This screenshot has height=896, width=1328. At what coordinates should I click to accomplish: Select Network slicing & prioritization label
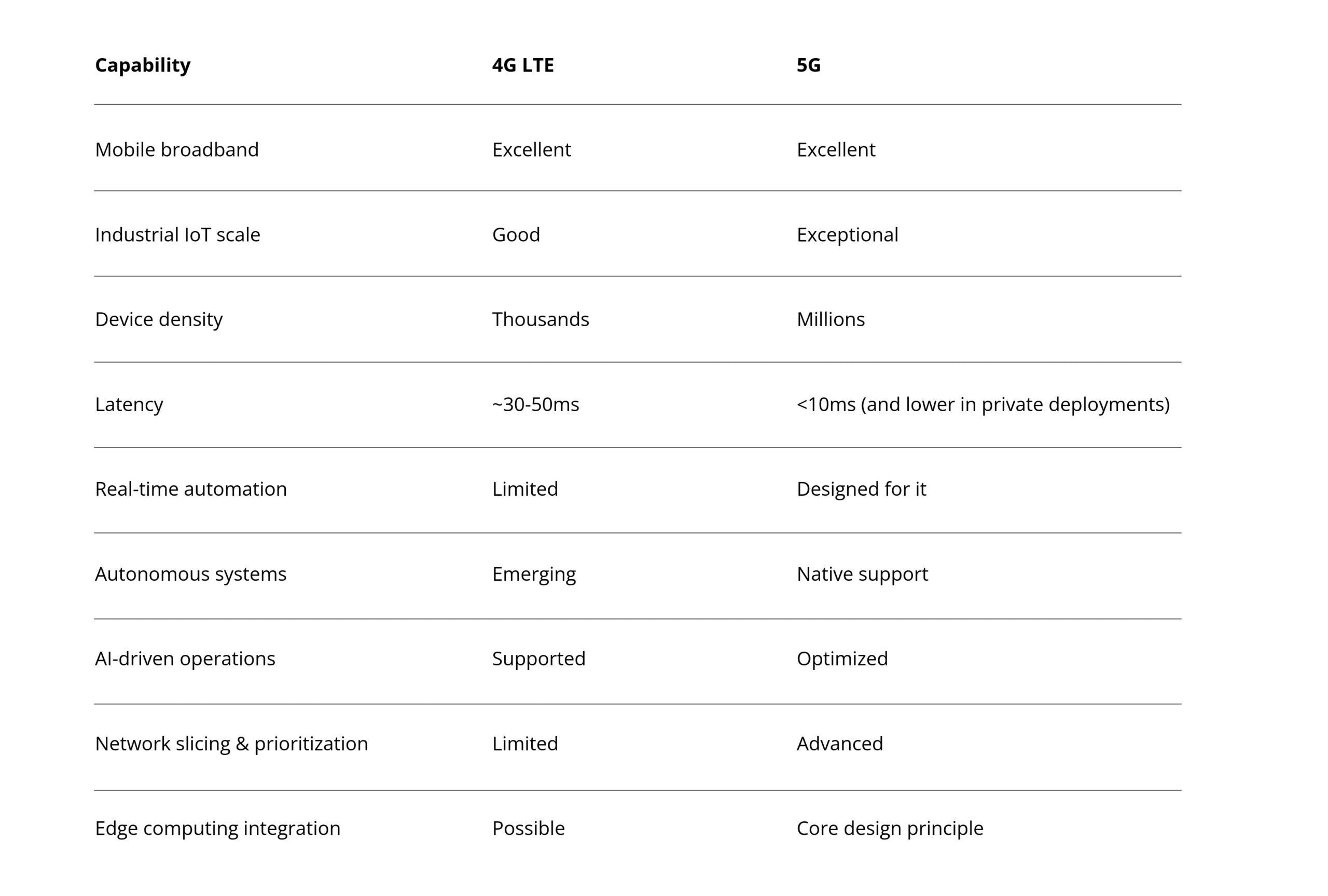pos(231,744)
